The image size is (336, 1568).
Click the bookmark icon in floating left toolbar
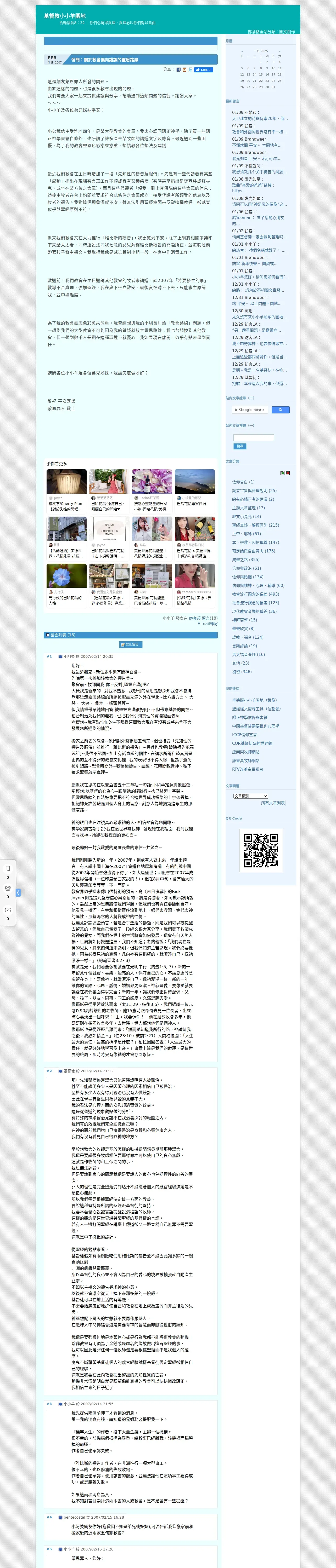tap(8, 869)
